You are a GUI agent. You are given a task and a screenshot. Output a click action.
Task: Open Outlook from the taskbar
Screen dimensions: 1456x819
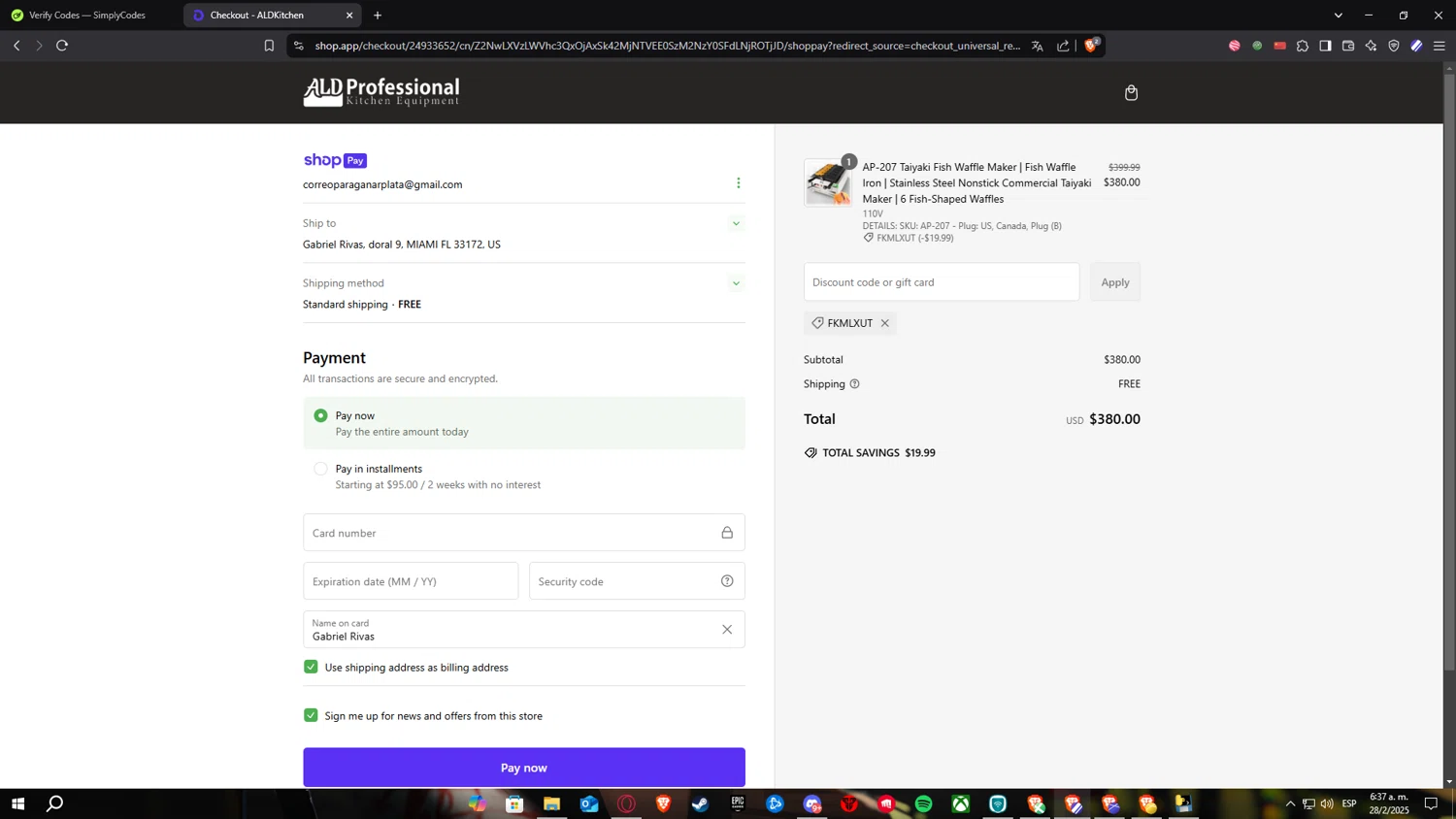pos(589,803)
